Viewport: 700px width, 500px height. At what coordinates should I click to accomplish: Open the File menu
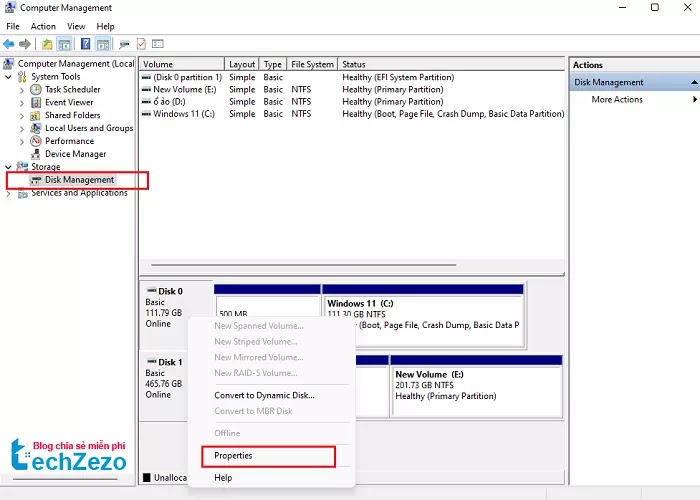pyautogui.click(x=12, y=26)
